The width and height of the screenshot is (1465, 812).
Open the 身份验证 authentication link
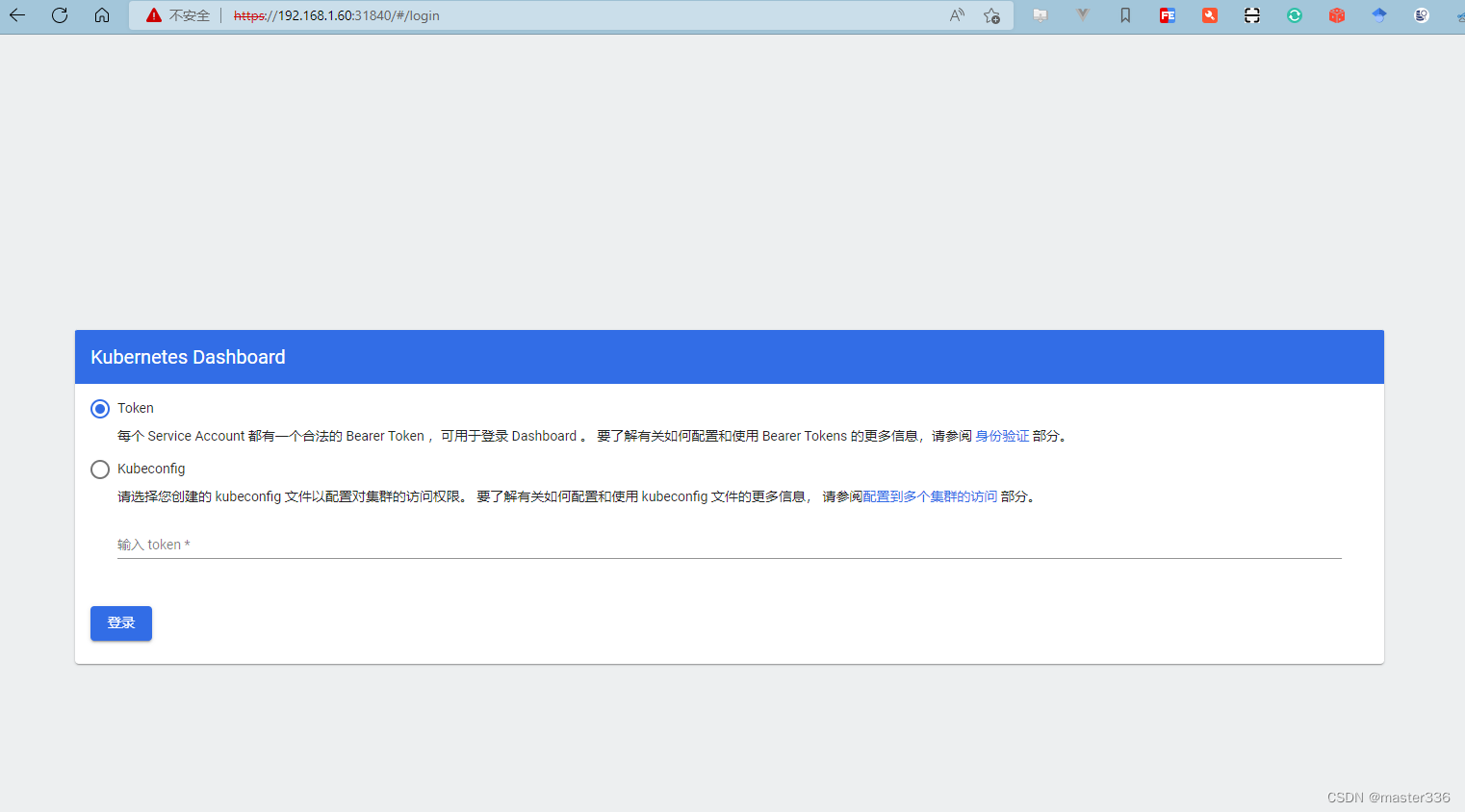click(1002, 436)
